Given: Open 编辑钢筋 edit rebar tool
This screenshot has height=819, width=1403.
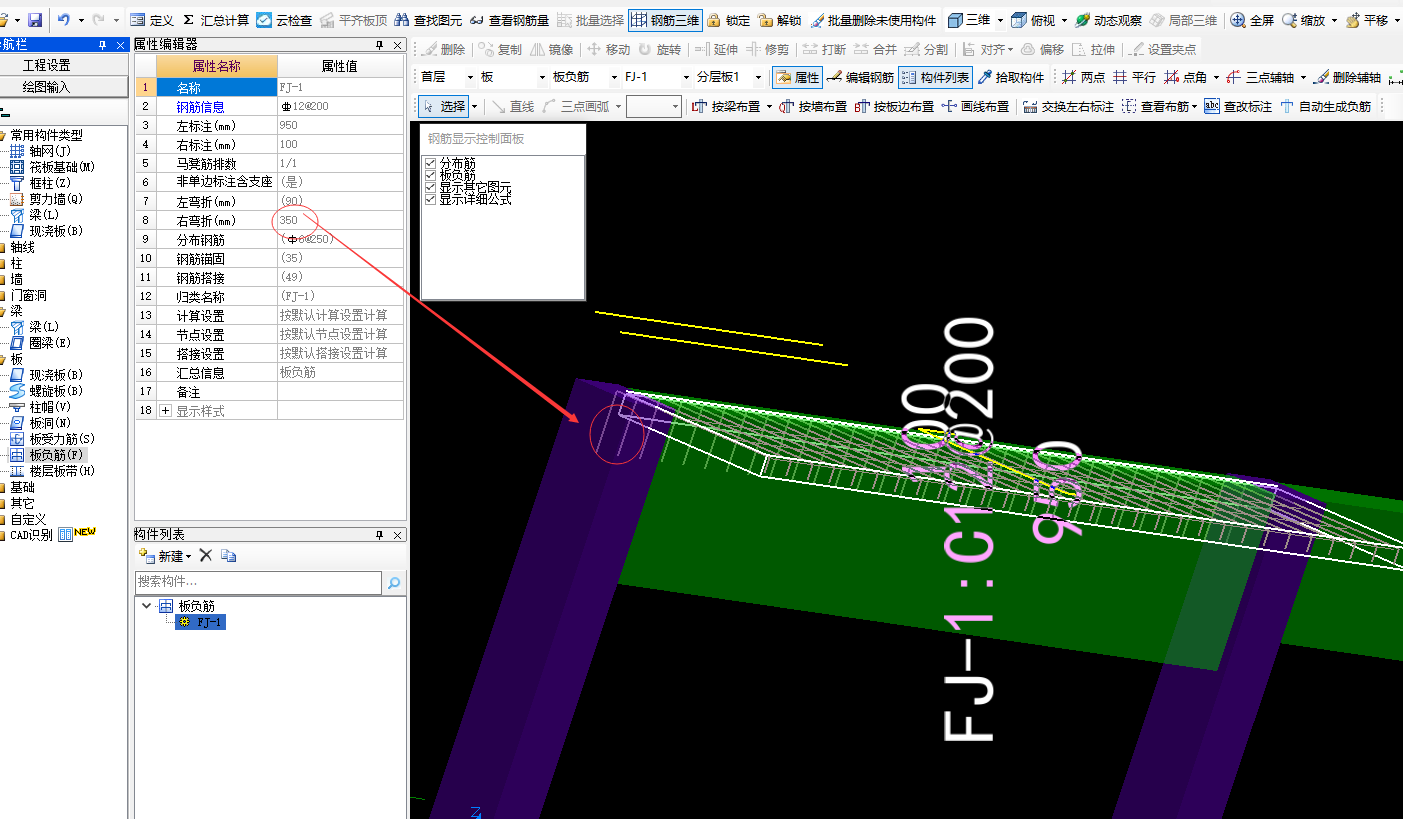Looking at the screenshot, I should point(860,77).
